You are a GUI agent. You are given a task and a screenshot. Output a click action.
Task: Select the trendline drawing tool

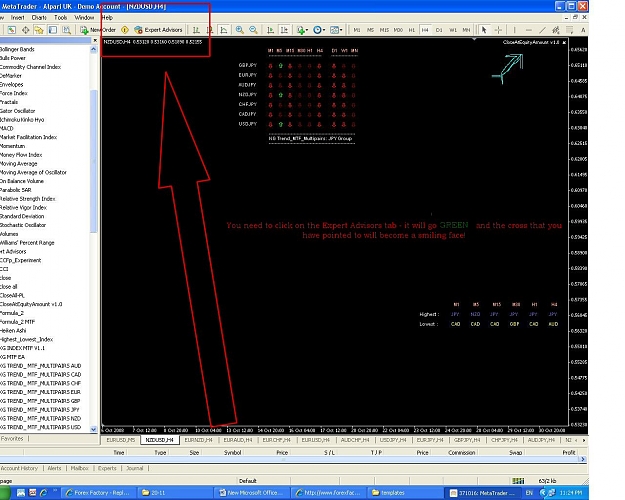coord(542,30)
